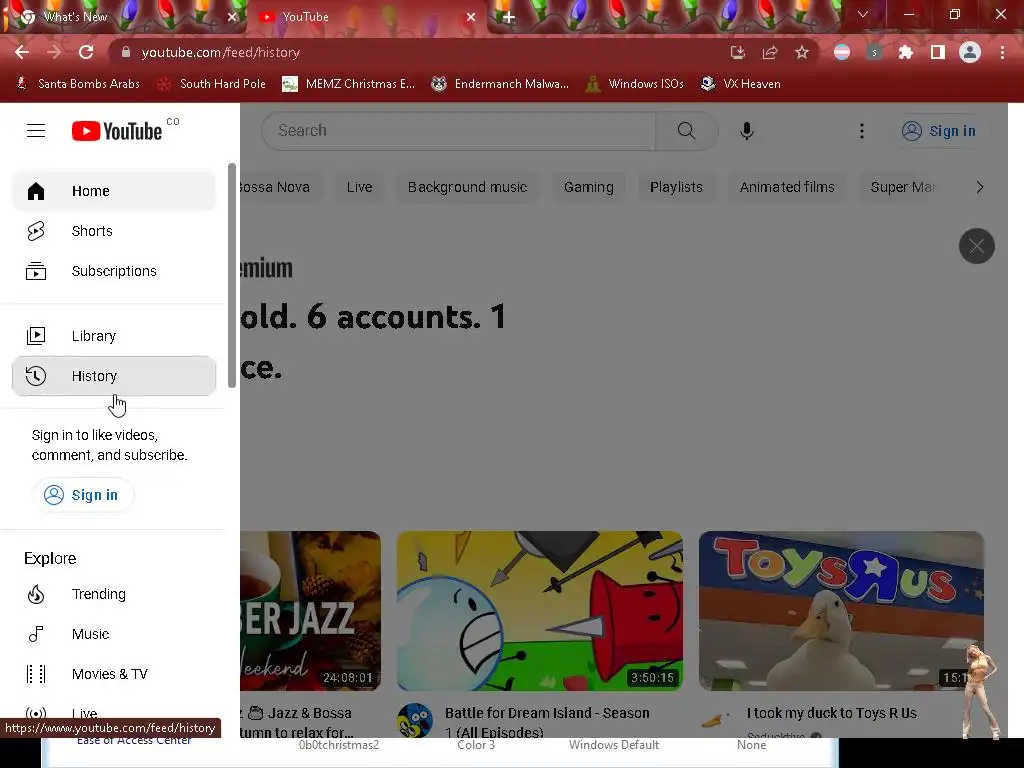This screenshot has height=768, width=1024.
Task: Open the Chrome three-dot menu
Action: click(x=1002, y=52)
